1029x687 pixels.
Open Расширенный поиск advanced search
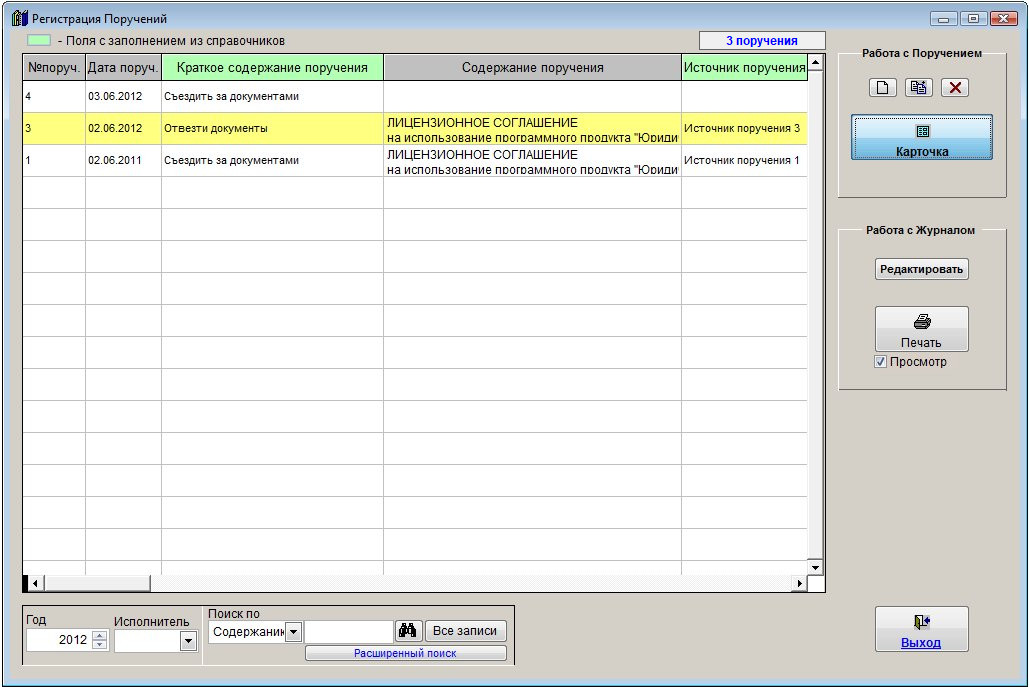(x=406, y=653)
